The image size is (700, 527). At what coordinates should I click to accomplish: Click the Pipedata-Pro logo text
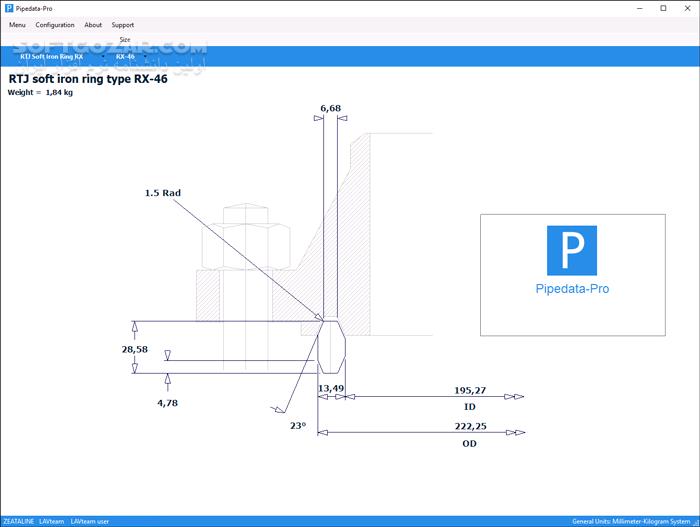572,289
